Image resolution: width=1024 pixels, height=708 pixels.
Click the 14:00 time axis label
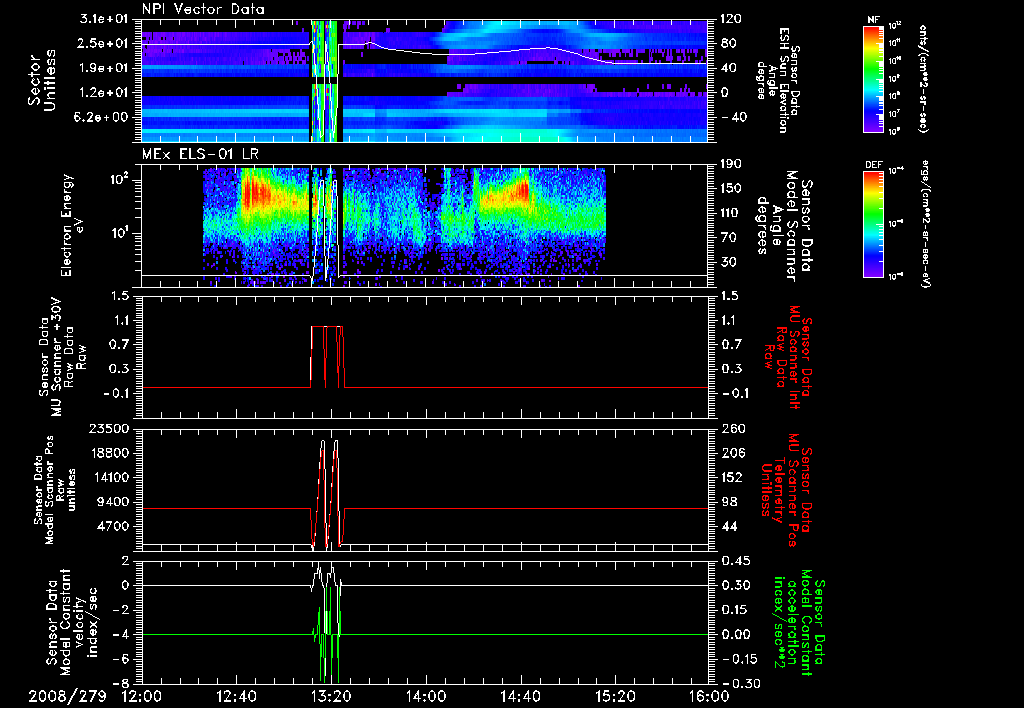click(x=426, y=696)
